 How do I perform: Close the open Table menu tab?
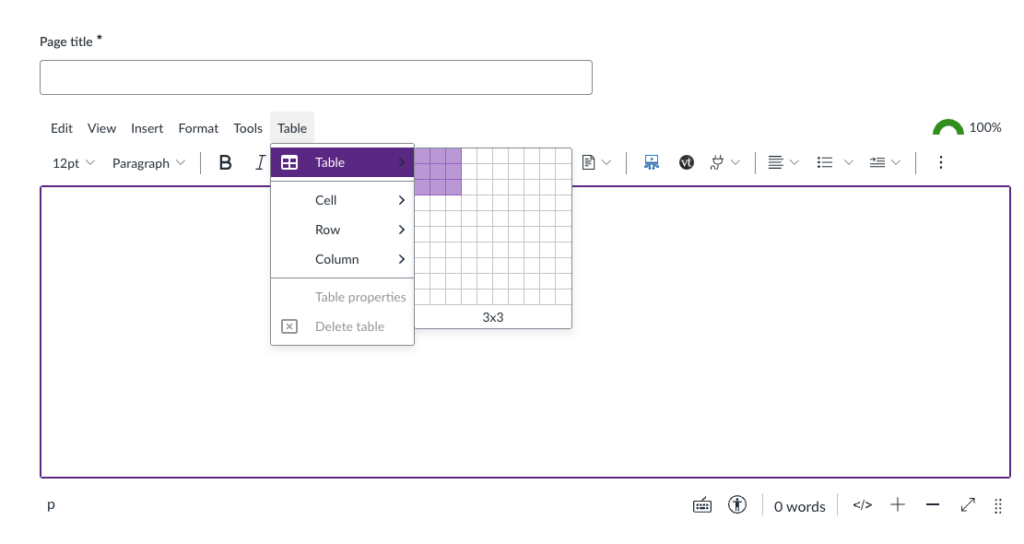tap(292, 128)
